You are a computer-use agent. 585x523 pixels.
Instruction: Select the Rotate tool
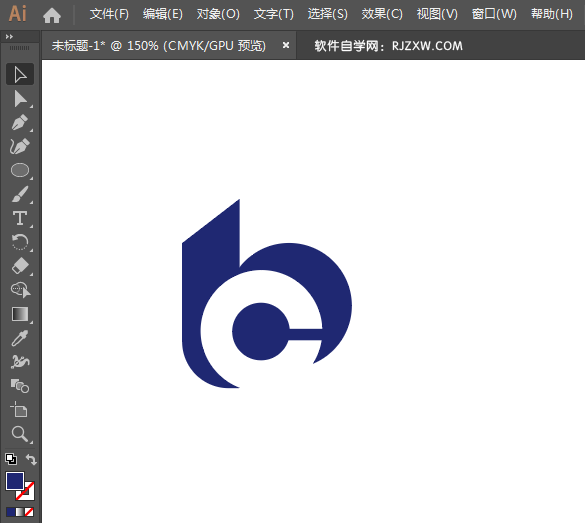(x=20, y=242)
